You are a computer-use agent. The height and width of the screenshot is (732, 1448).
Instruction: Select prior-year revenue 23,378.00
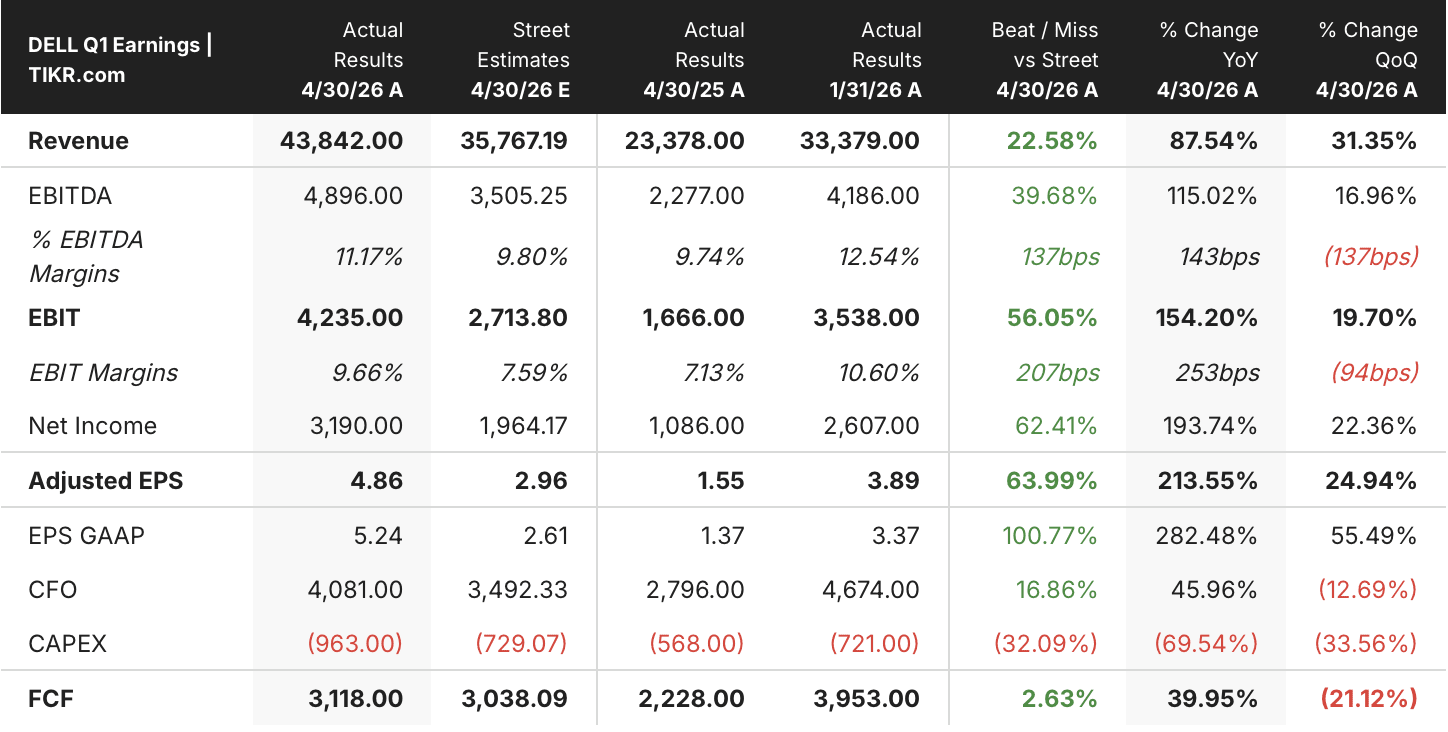683,141
